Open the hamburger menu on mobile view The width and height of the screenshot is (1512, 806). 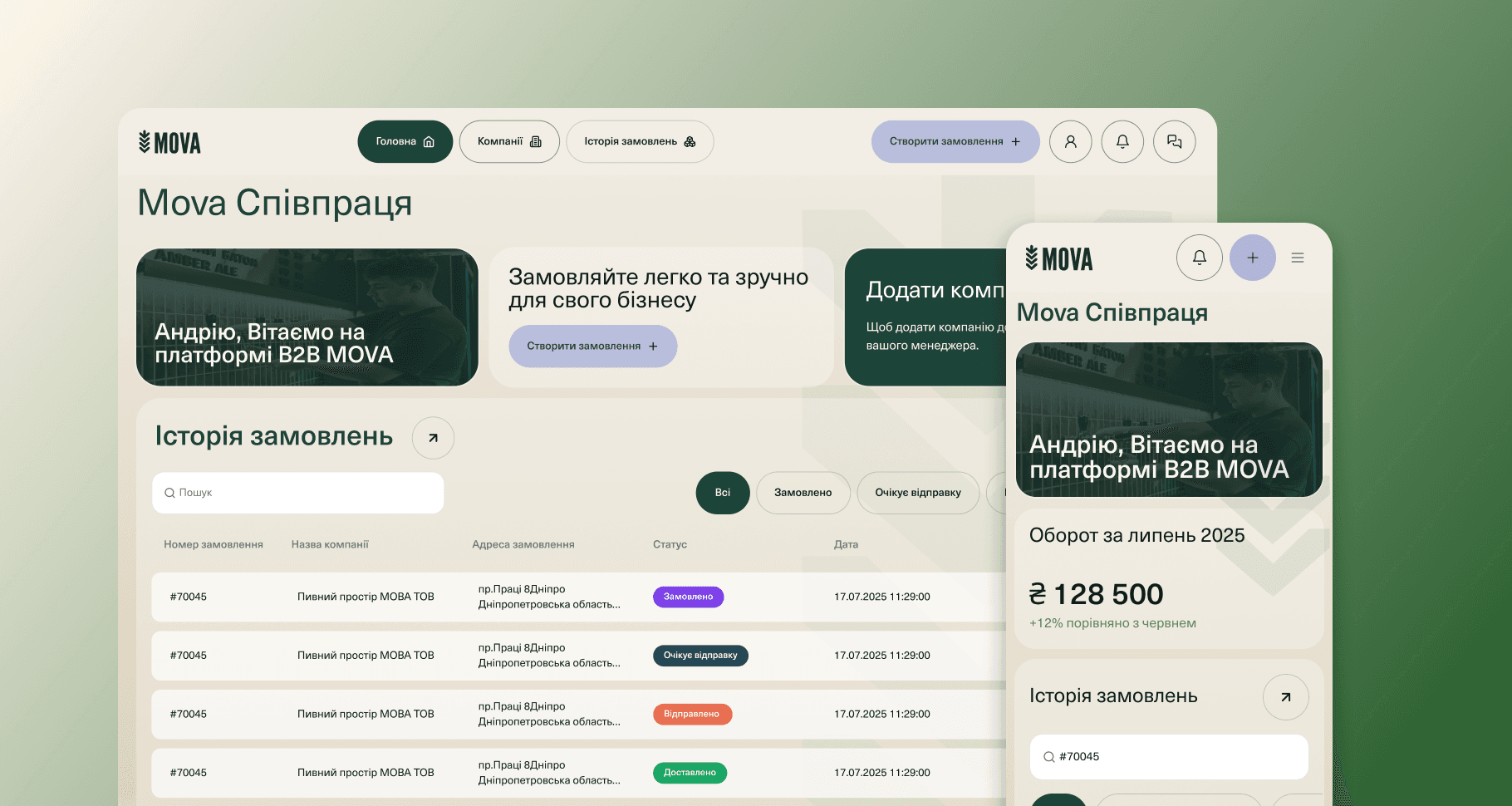(1298, 258)
